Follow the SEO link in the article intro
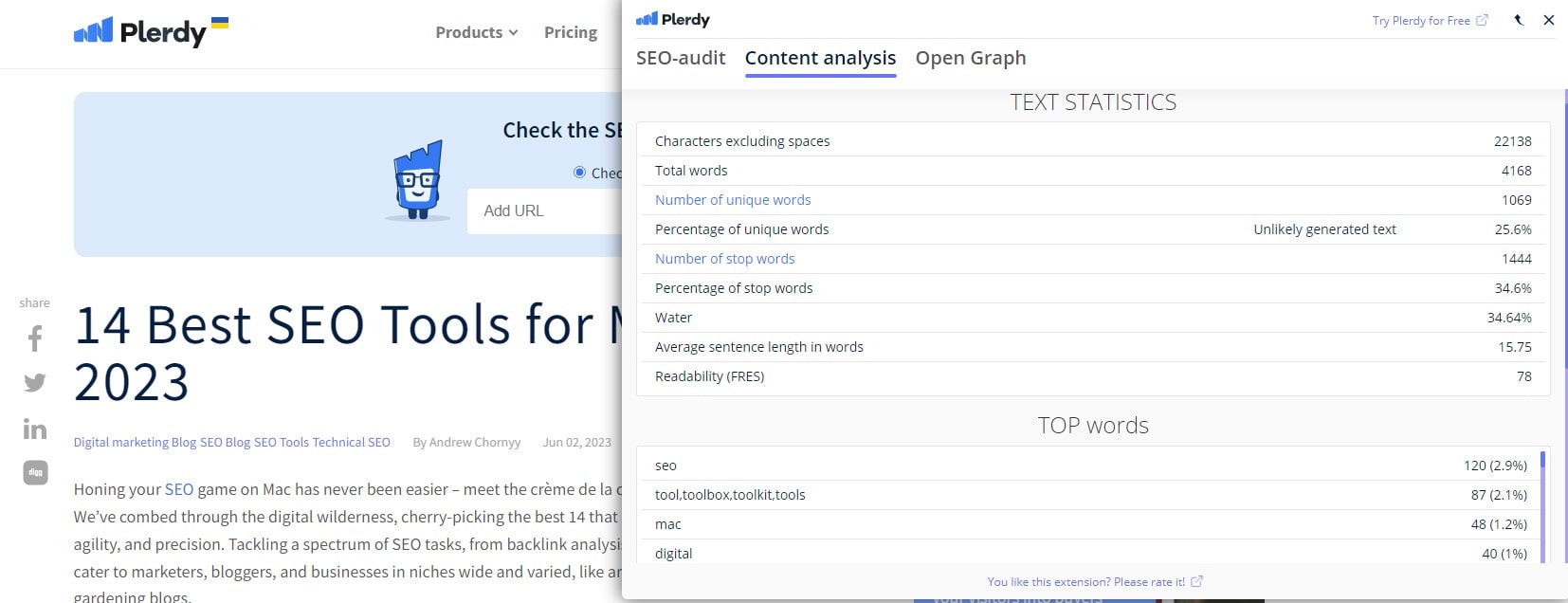1568x603 pixels. [x=179, y=489]
